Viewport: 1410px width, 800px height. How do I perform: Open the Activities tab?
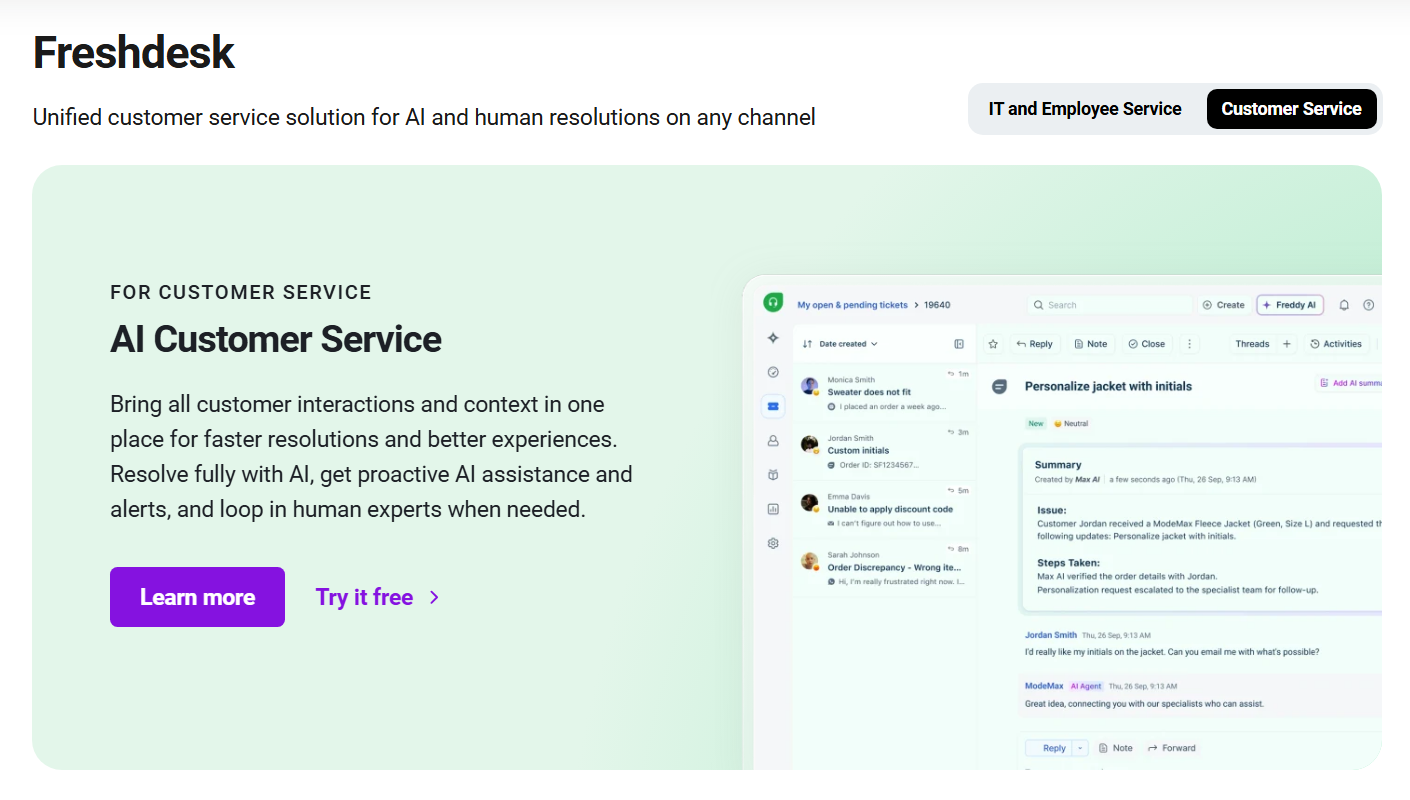pyautogui.click(x=1336, y=344)
